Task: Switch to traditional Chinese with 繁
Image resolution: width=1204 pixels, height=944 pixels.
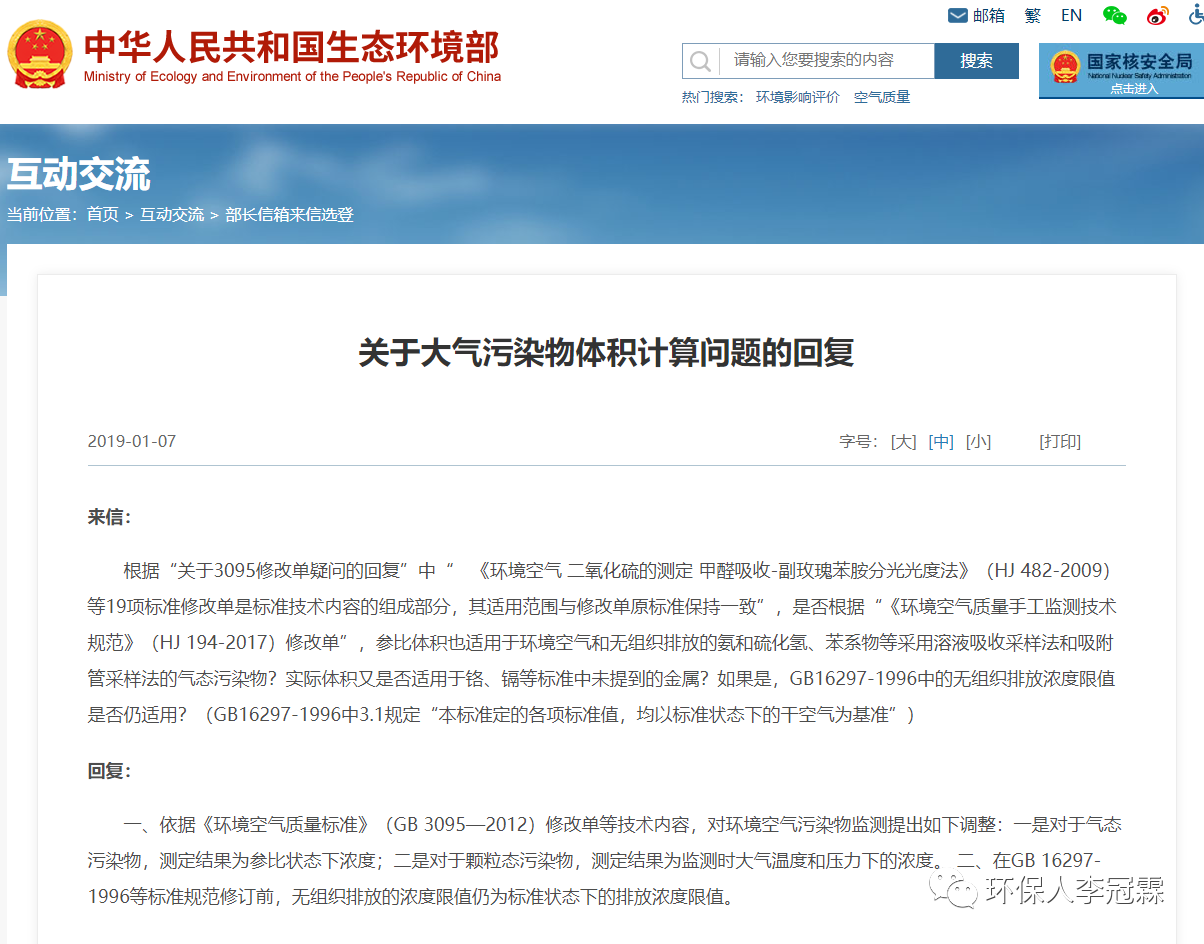Action: (x=1033, y=16)
